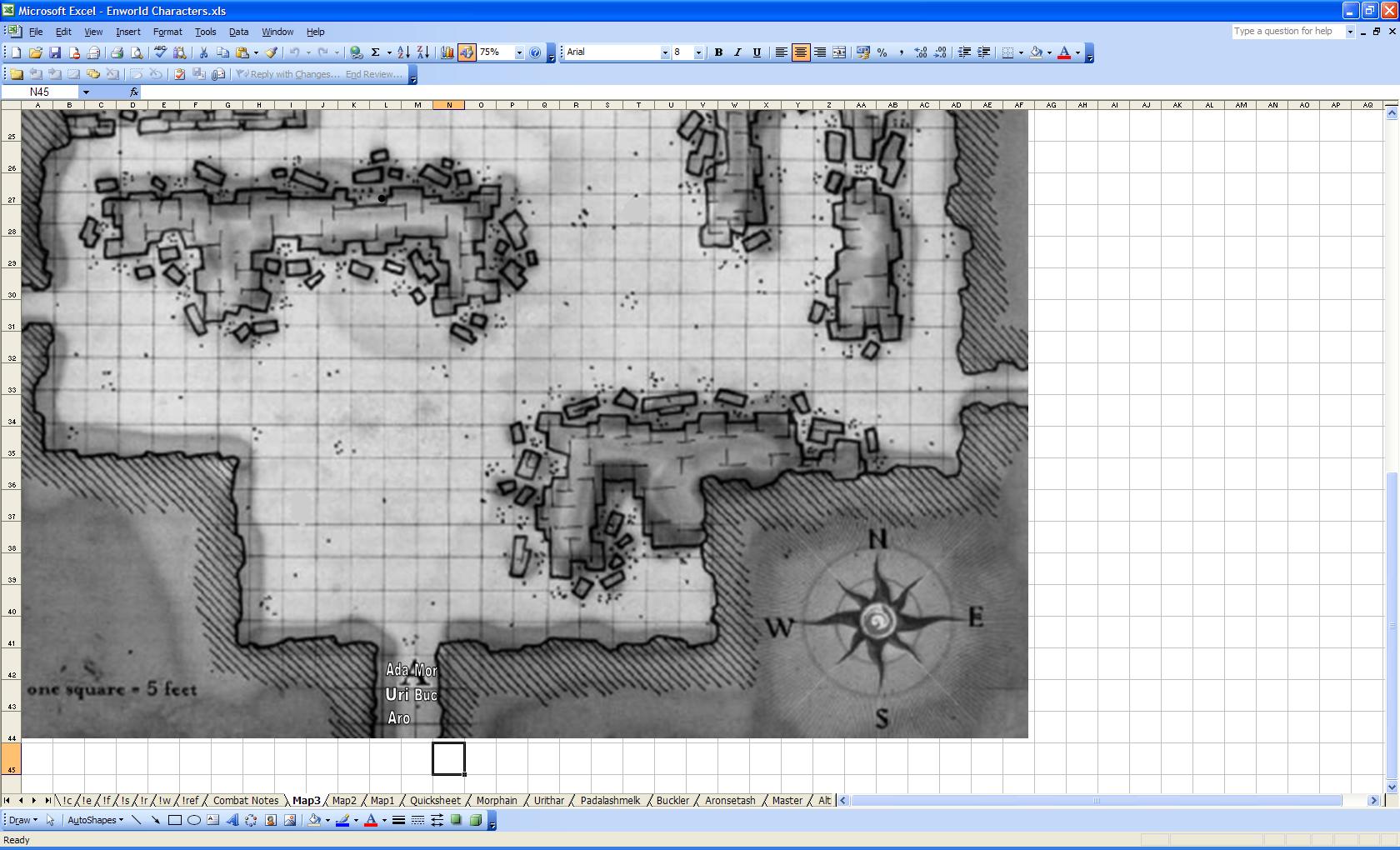Decrease decimal places

point(940,52)
